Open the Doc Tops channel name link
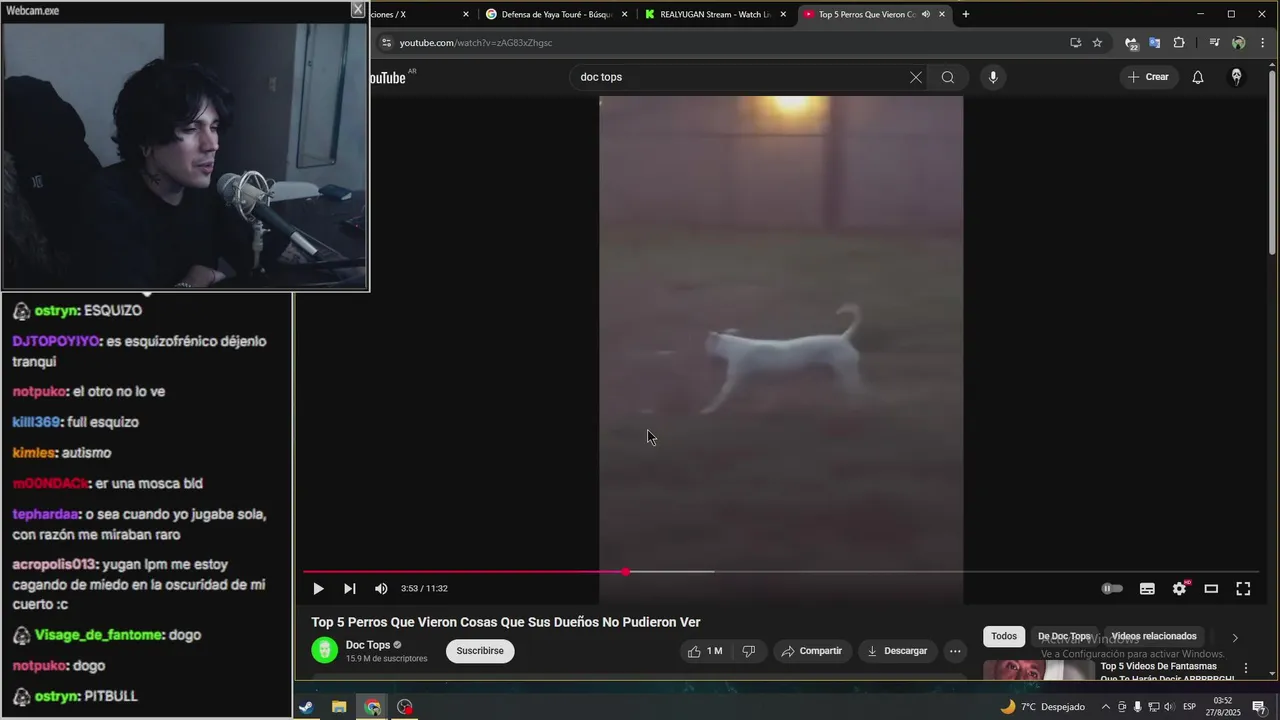 coord(368,645)
